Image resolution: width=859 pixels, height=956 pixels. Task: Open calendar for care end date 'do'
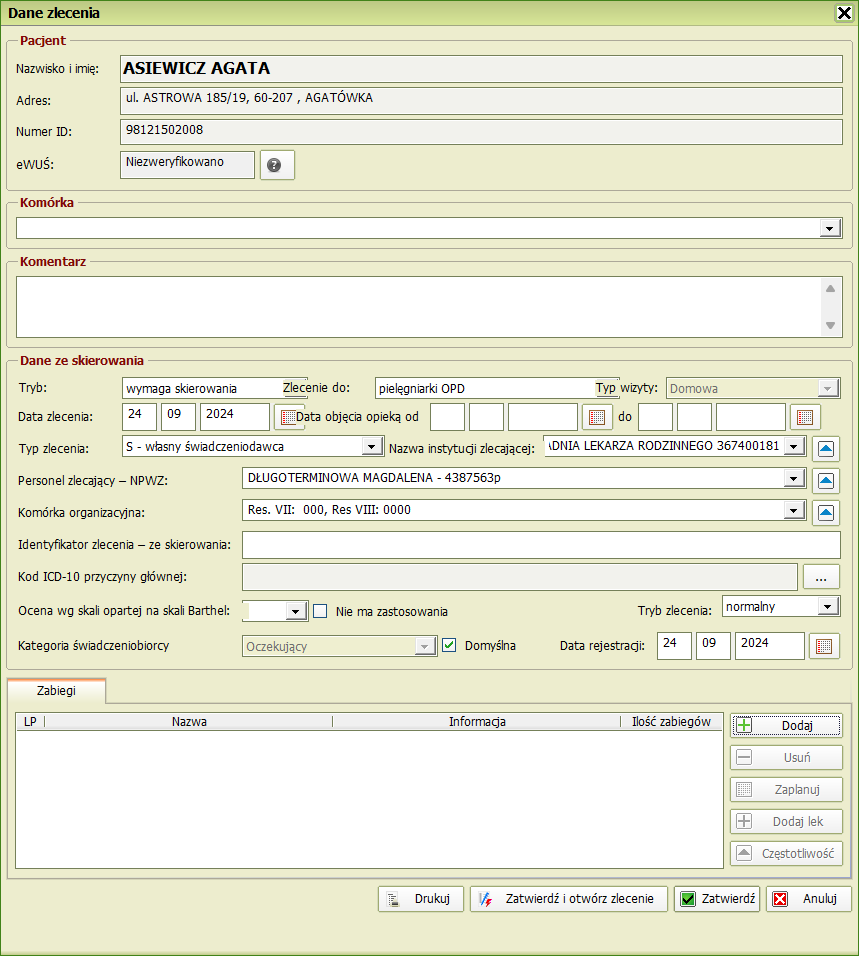tap(804, 417)
